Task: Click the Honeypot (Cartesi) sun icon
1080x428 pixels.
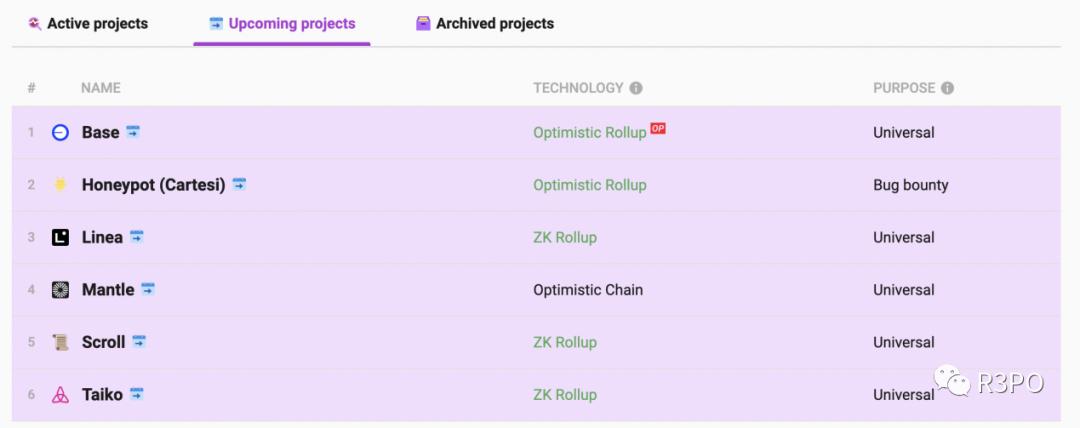Action: click(x=60, y=185)
